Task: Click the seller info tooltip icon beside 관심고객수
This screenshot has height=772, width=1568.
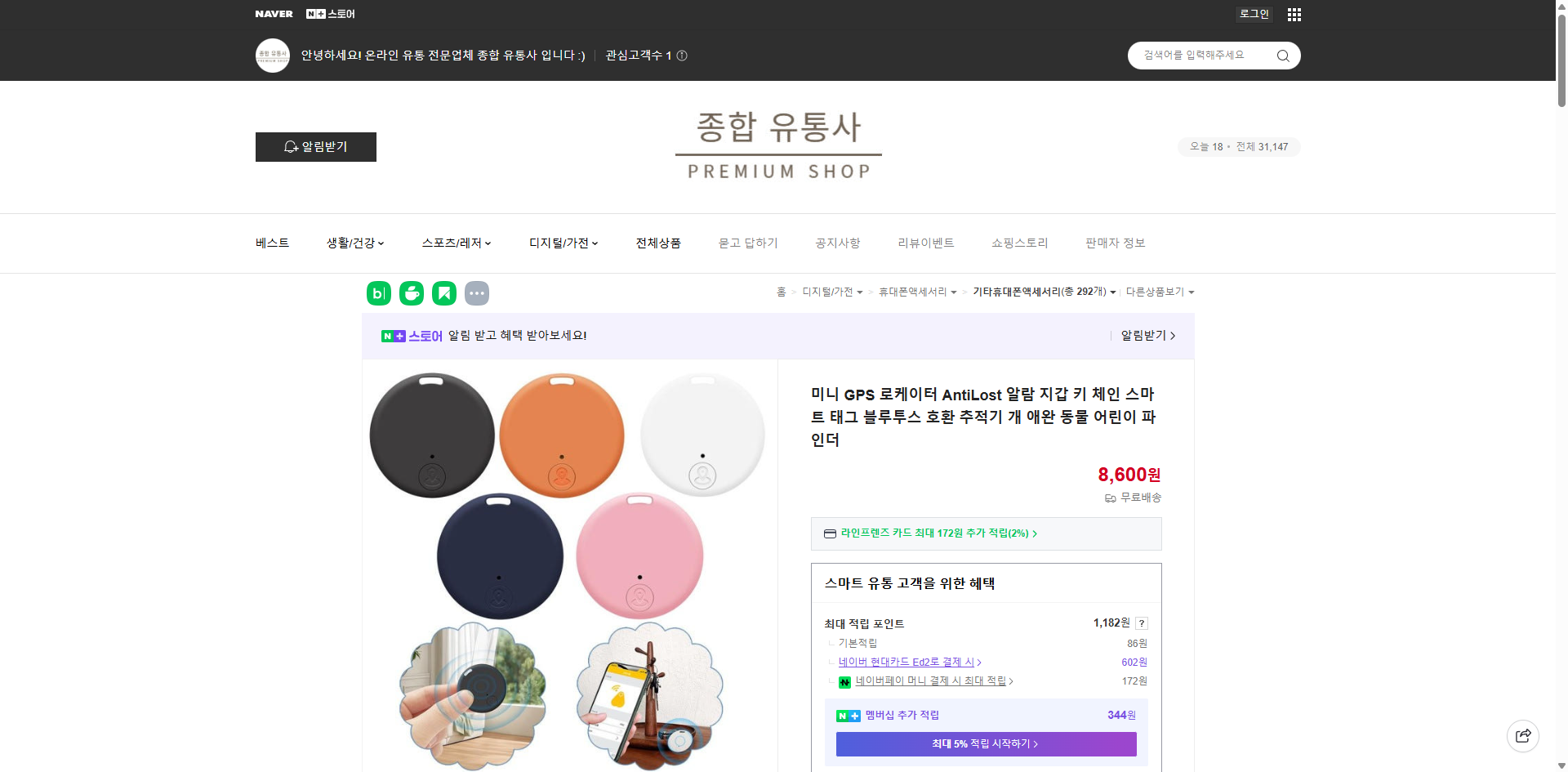Action: 683,56
